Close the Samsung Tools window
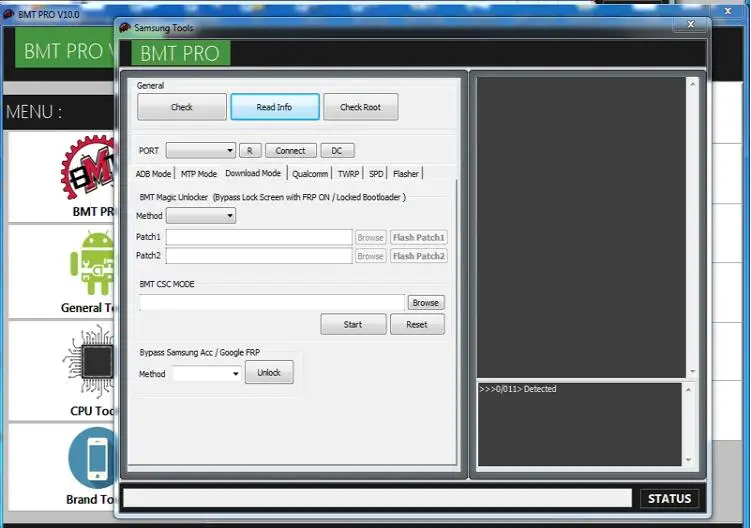Screen dimensions: 751x528 click(x=690, y=24)
